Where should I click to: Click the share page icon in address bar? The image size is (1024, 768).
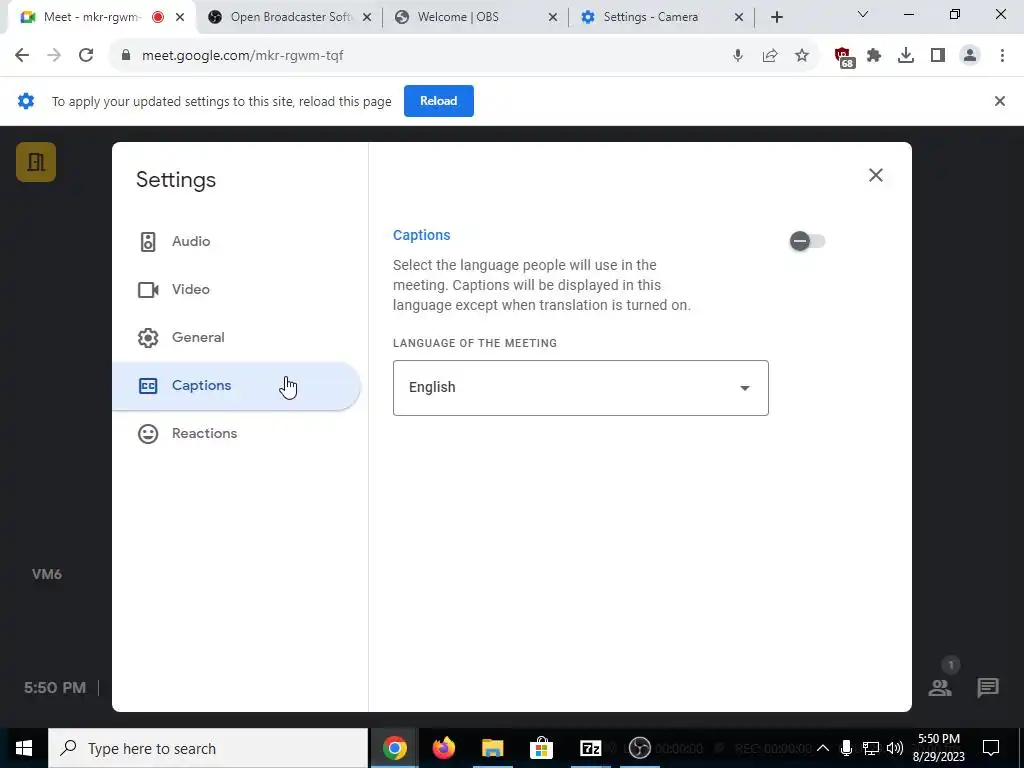point(770,56)
